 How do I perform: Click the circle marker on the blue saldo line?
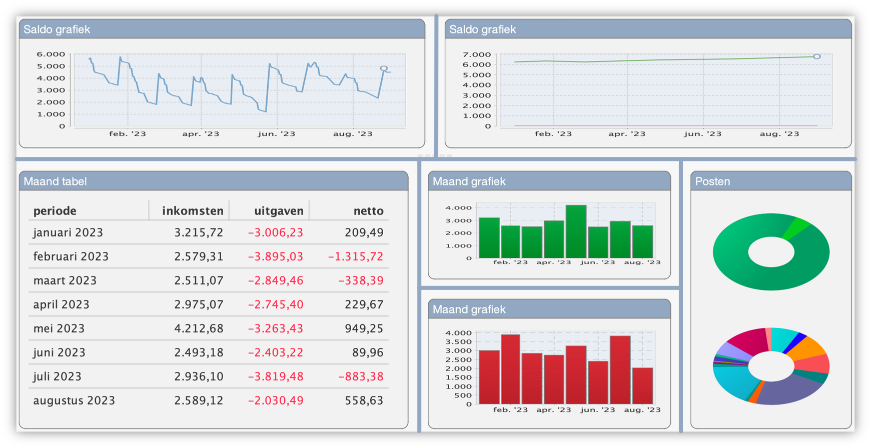[384, 69]
